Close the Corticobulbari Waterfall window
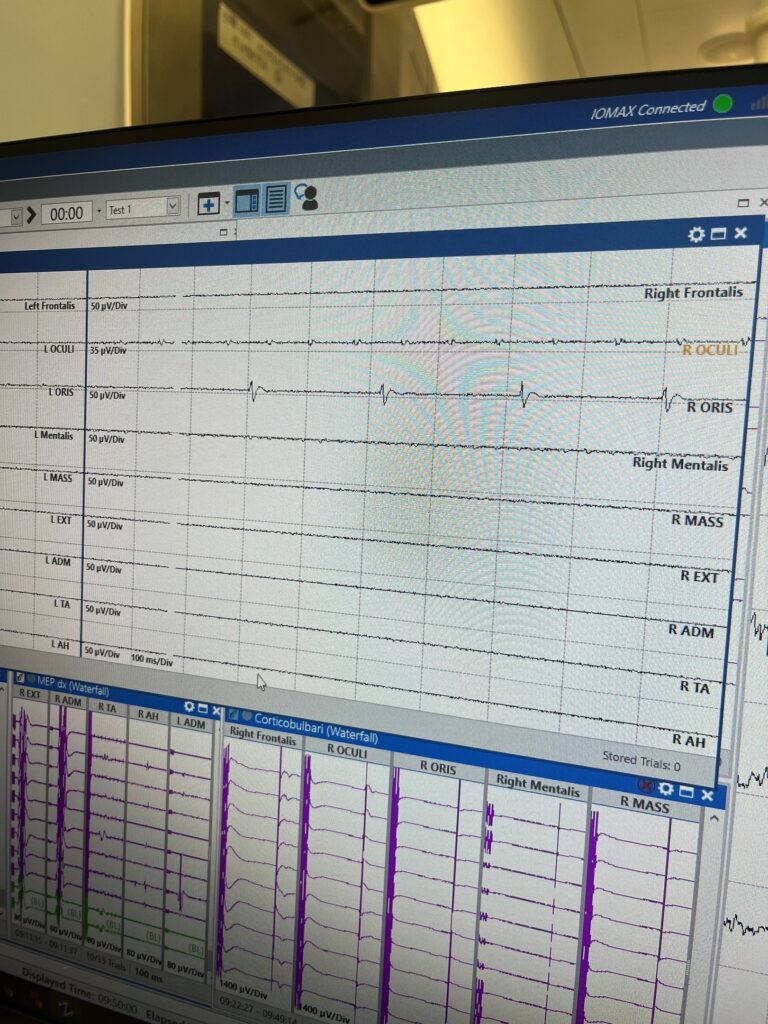Image resolution: width=768 pixels, height=1024 pixels. [707, 795]
